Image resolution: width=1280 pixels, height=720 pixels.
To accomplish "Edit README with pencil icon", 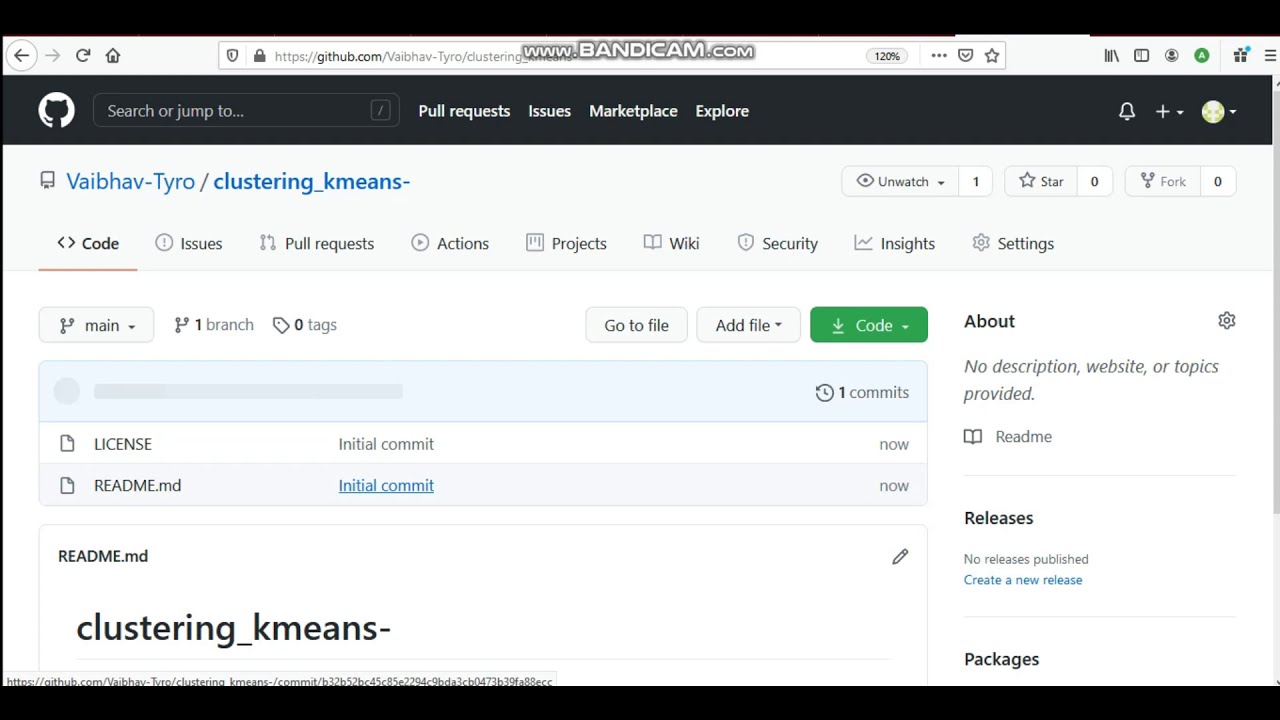I will click(x=900, y=557).
